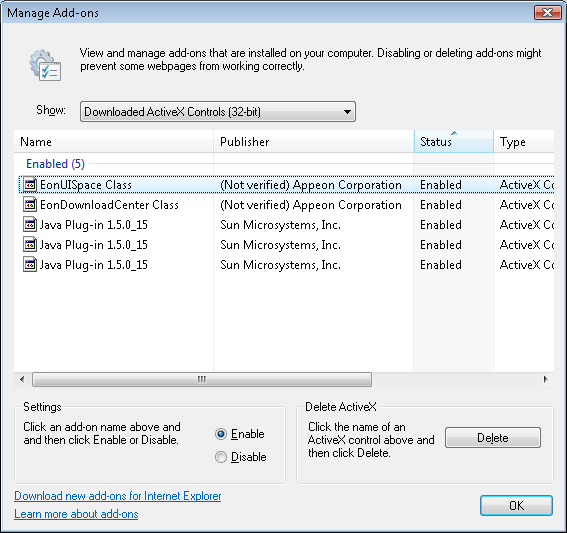The height and width of the screenshot is (533, 567).
Task: Select the Enable radio button
Action: [221, 434]
